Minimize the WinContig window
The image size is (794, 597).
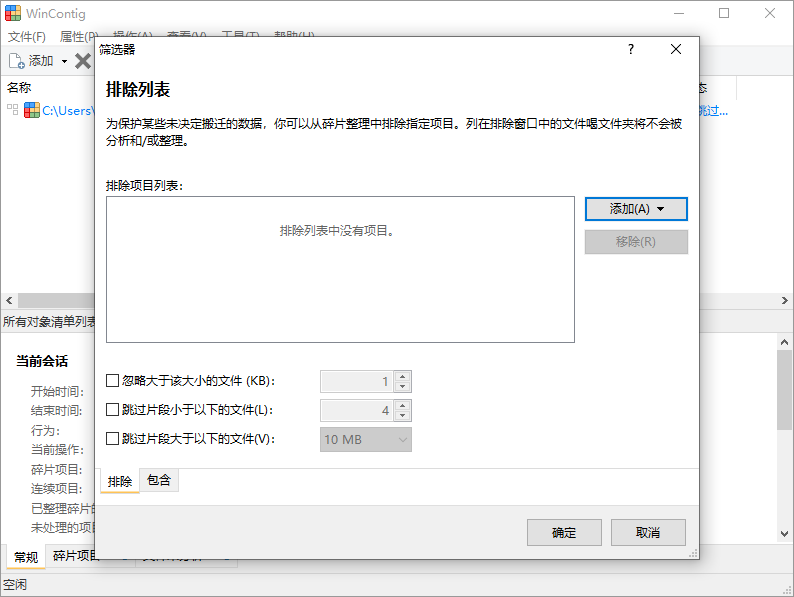pyautogui.click(x=679, y=13)
